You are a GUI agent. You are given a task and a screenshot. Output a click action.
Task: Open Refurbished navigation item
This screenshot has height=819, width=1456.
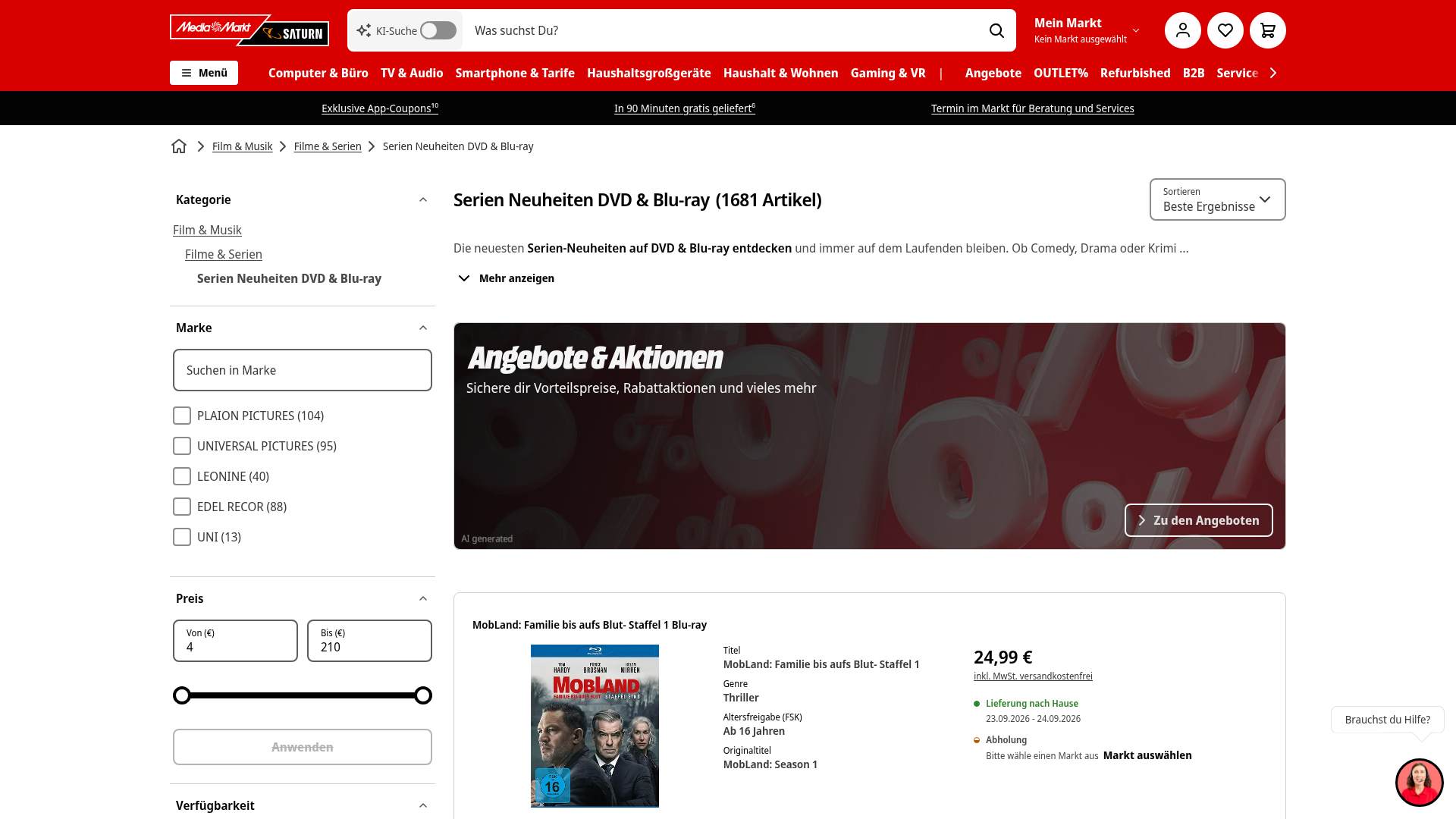[x=1135, y=73]
